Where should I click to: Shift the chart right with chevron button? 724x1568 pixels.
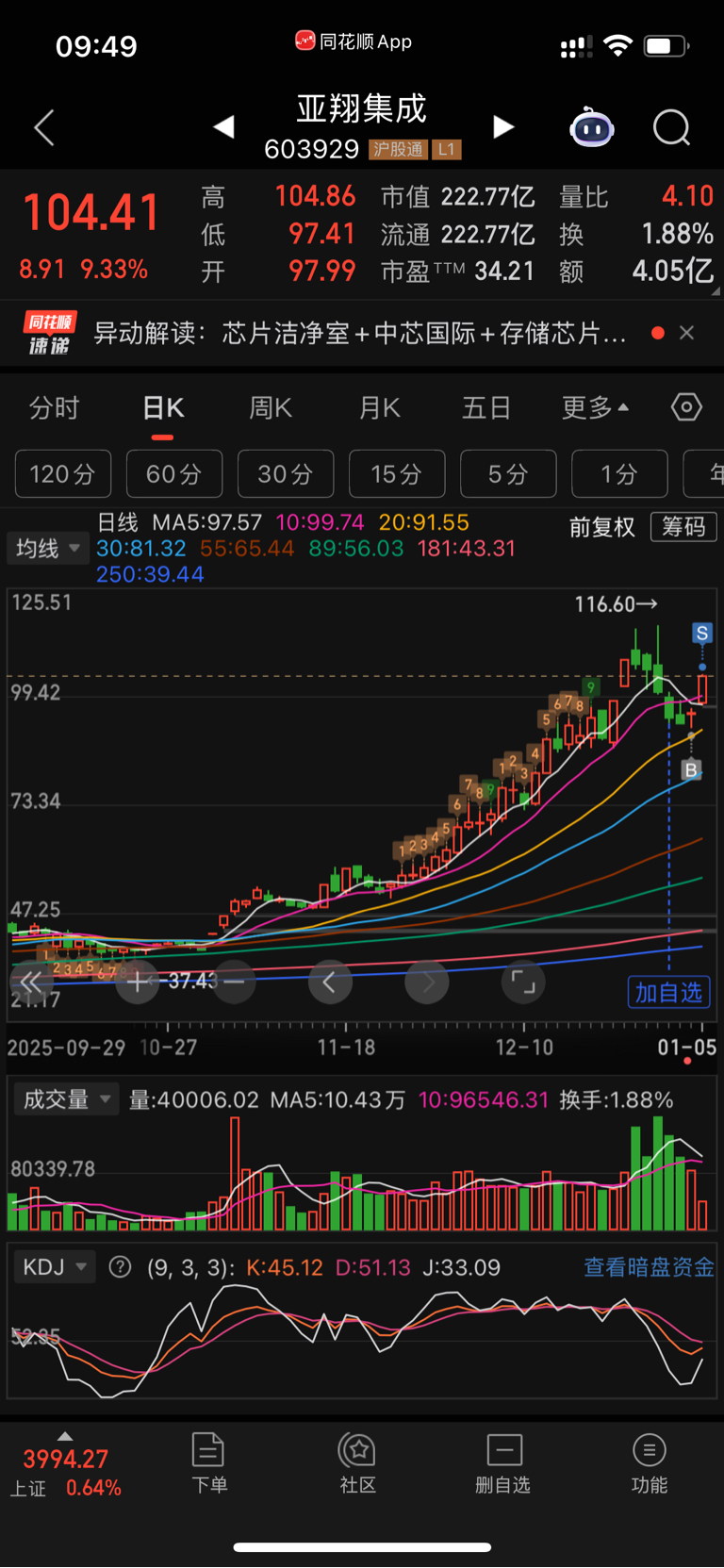pyautogui.click(x=427, y=982)
